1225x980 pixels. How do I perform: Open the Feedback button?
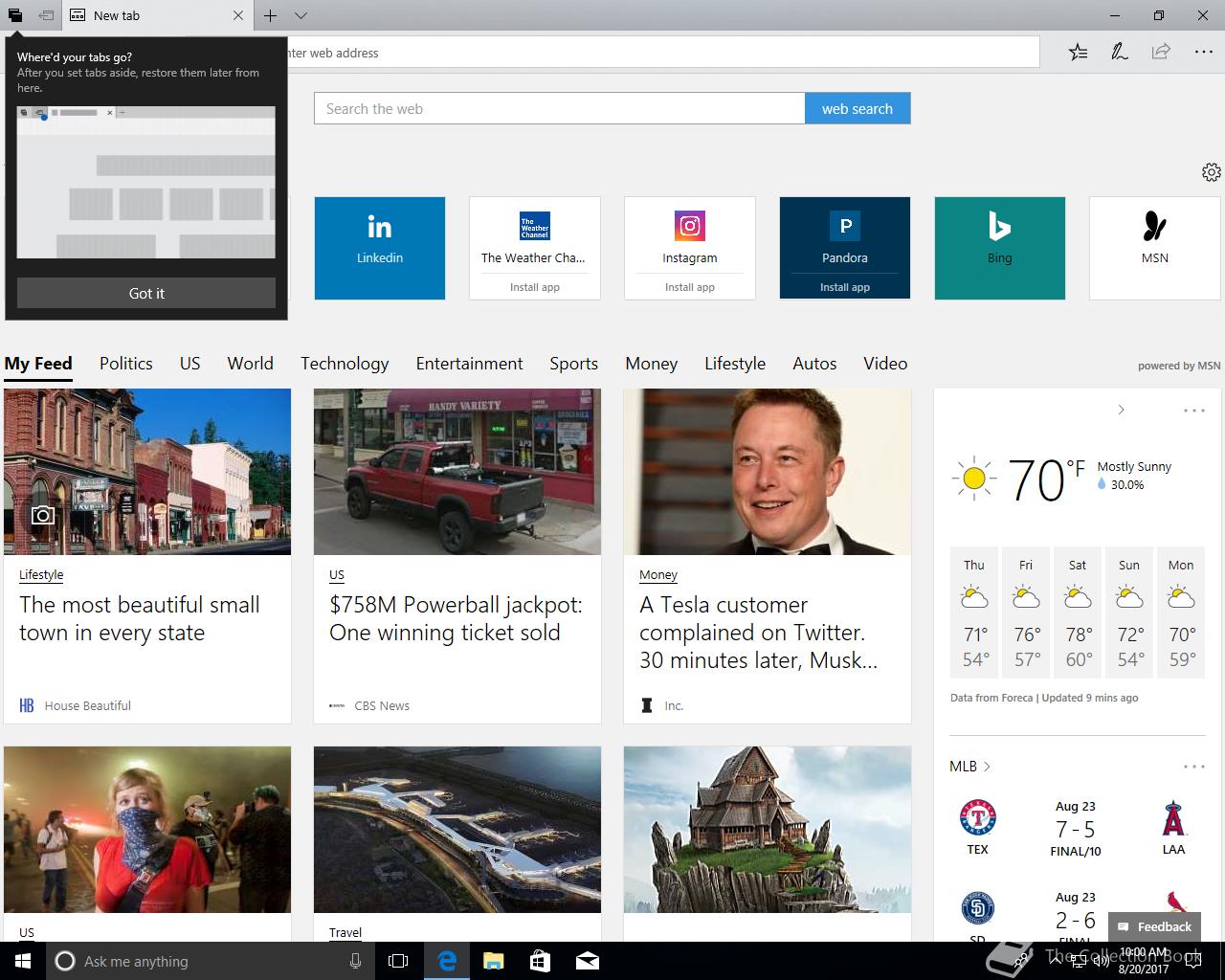(x=1154, y=926)
